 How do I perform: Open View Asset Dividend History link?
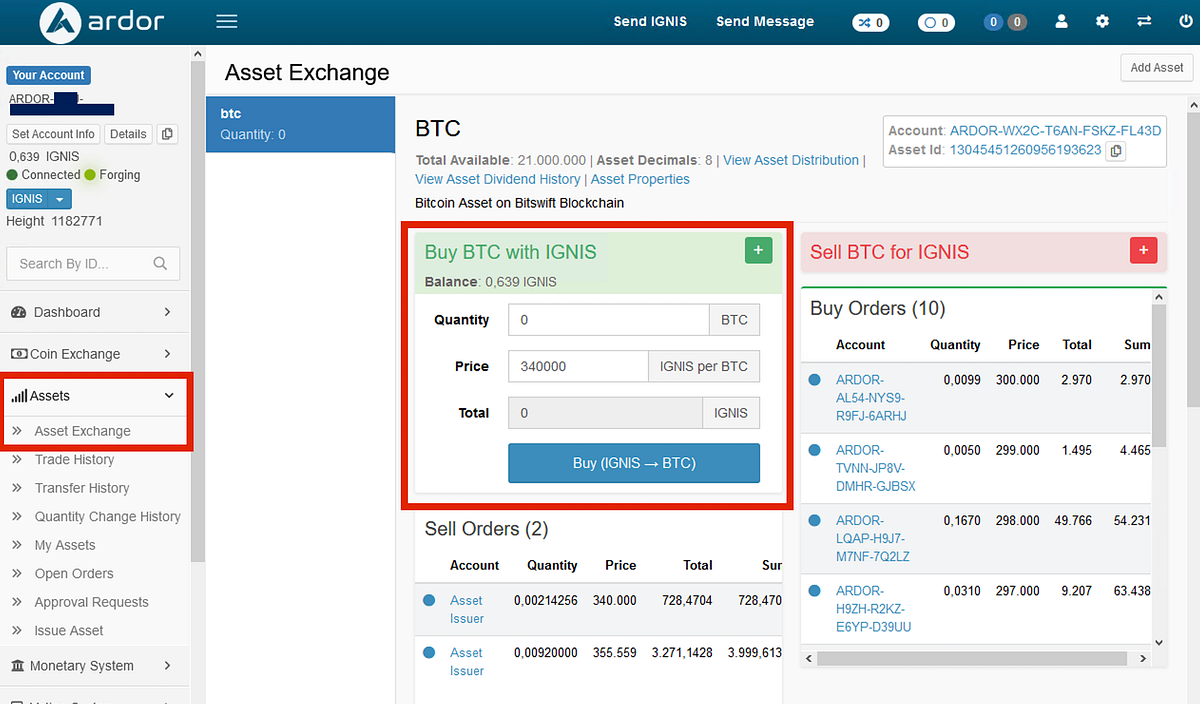click(x=498, y=179)
